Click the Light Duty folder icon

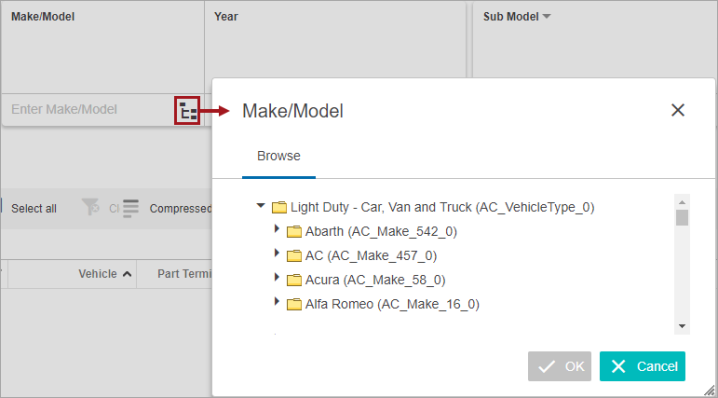tap(279, 207)
